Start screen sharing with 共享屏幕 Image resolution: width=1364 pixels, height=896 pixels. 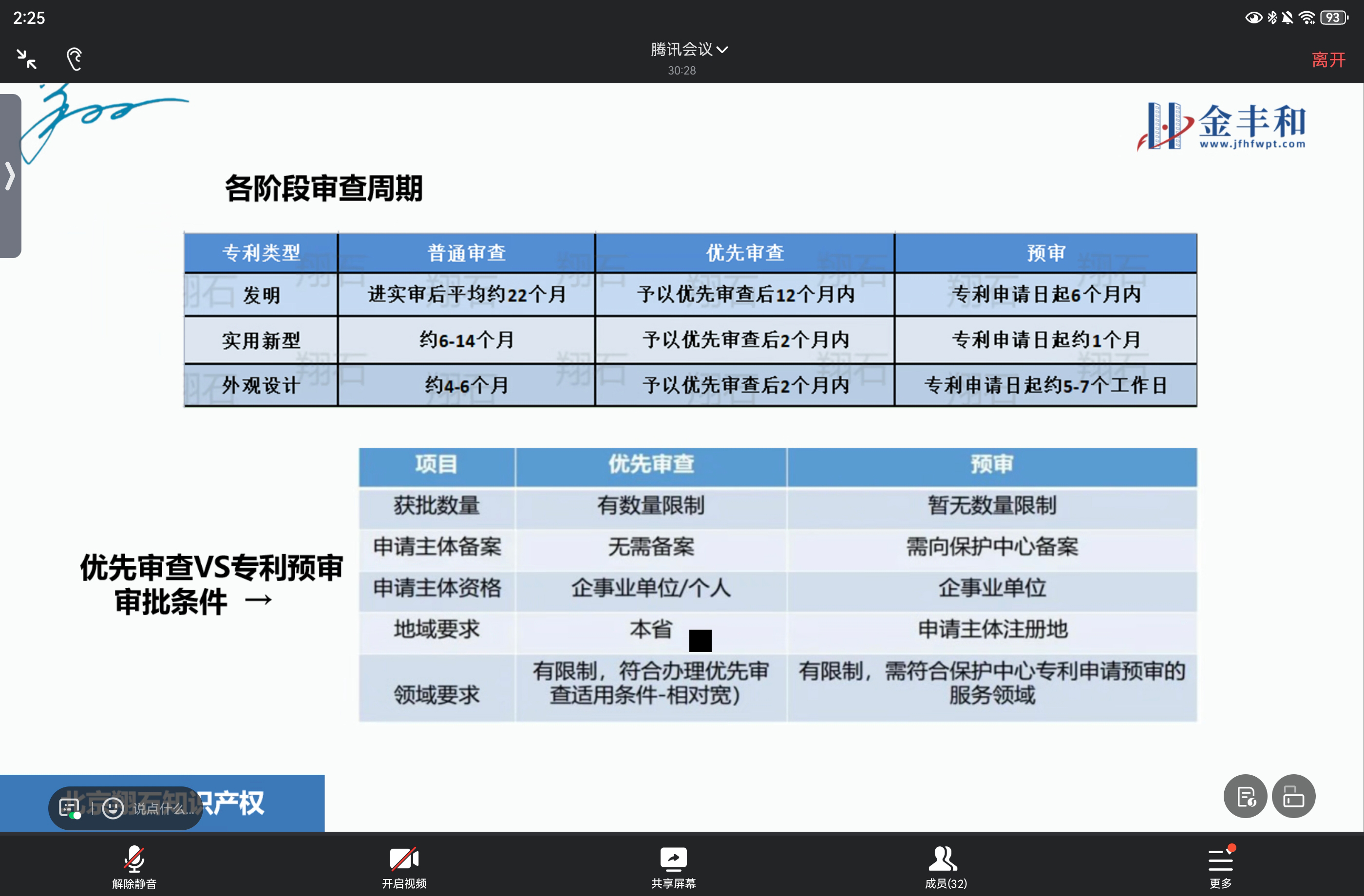point(673,866)
